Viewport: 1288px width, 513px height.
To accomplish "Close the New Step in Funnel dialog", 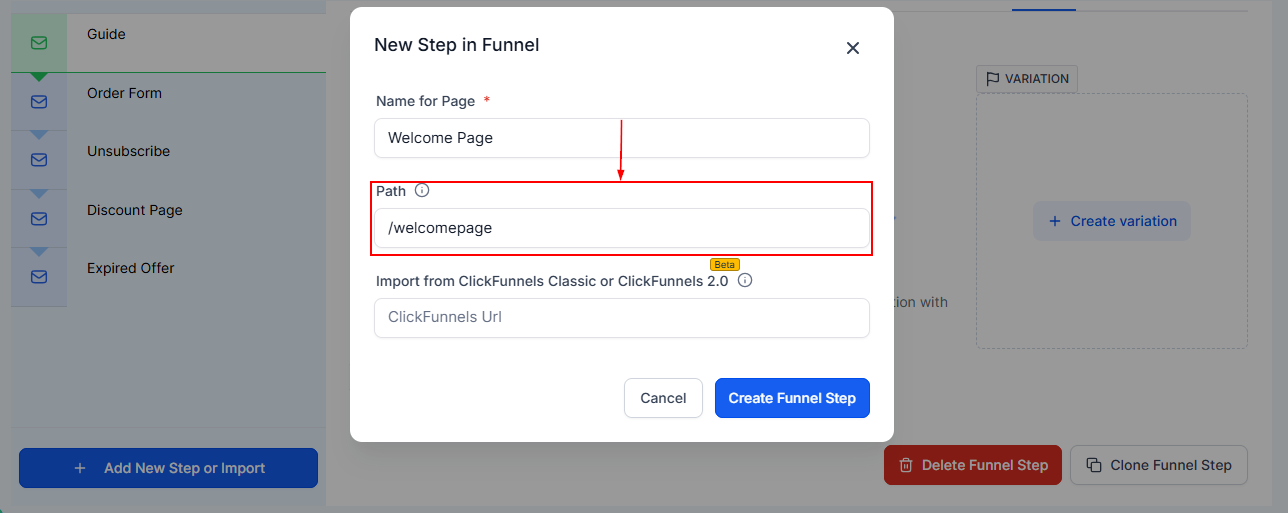I will (853, 48).
